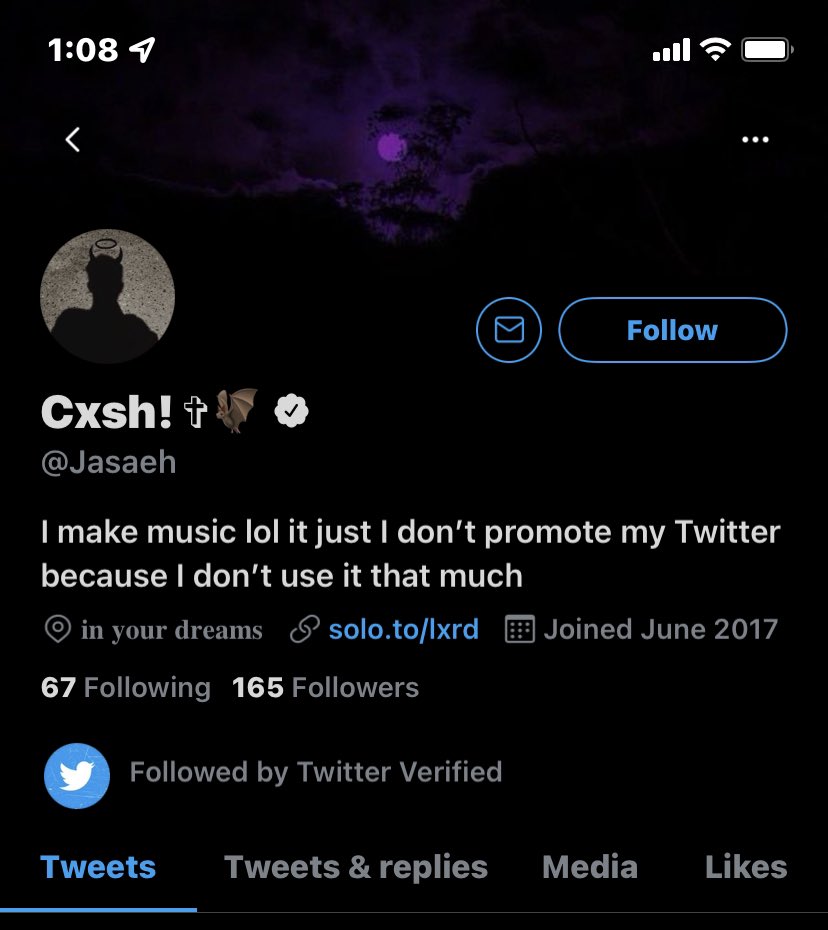
Task: Select the Tweets tab
Action: (x=98, y=867)
